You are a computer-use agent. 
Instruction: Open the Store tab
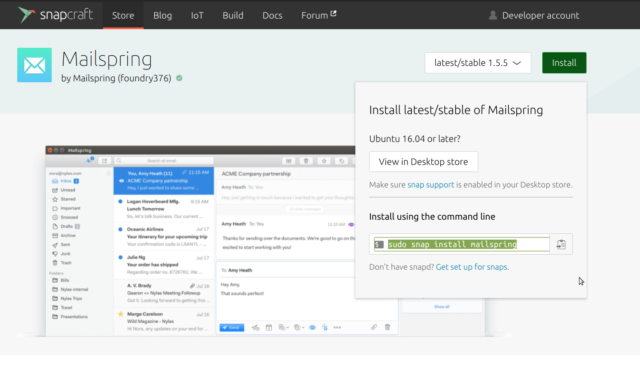coord(123,15)
